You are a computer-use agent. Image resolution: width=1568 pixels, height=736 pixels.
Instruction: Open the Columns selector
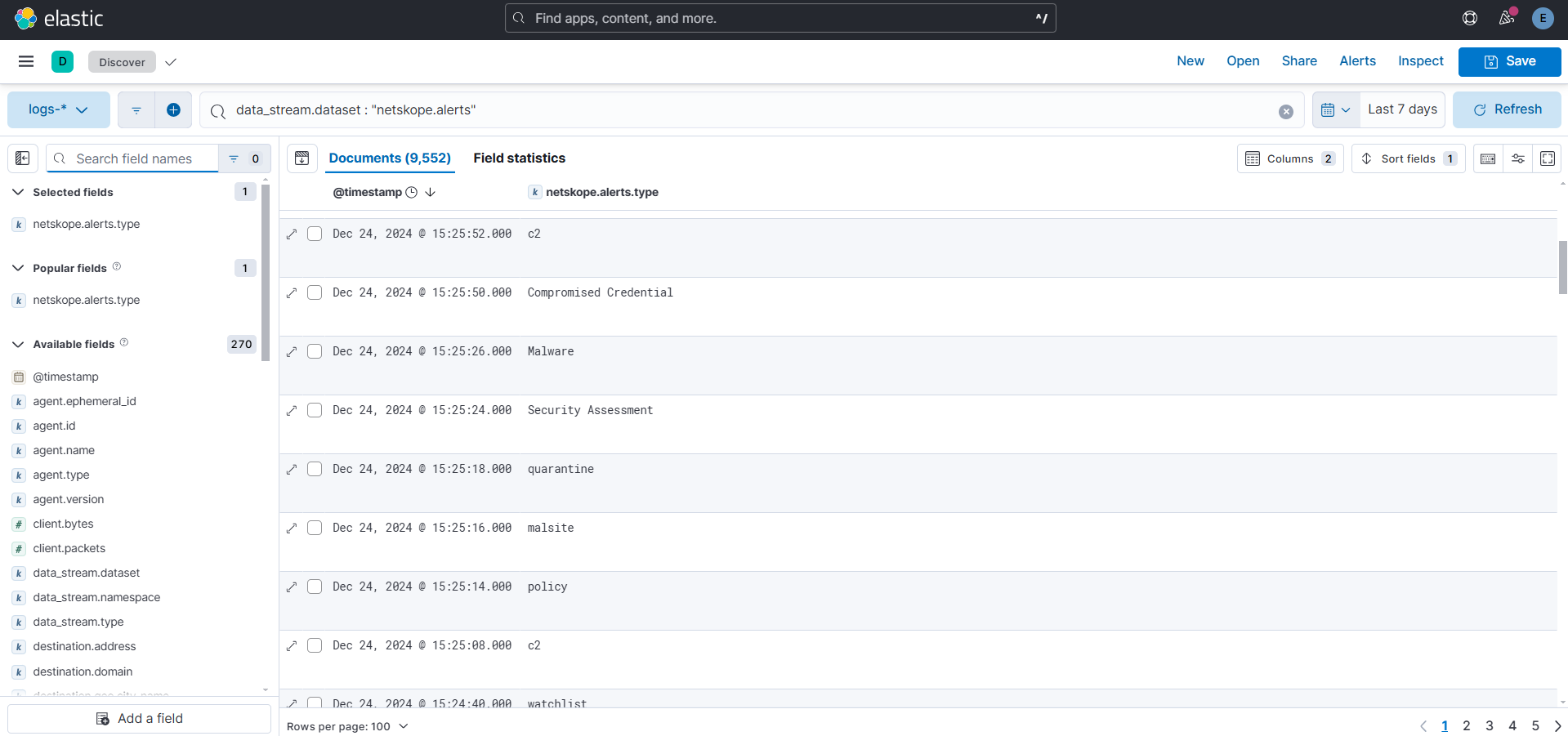(1290, 158)
